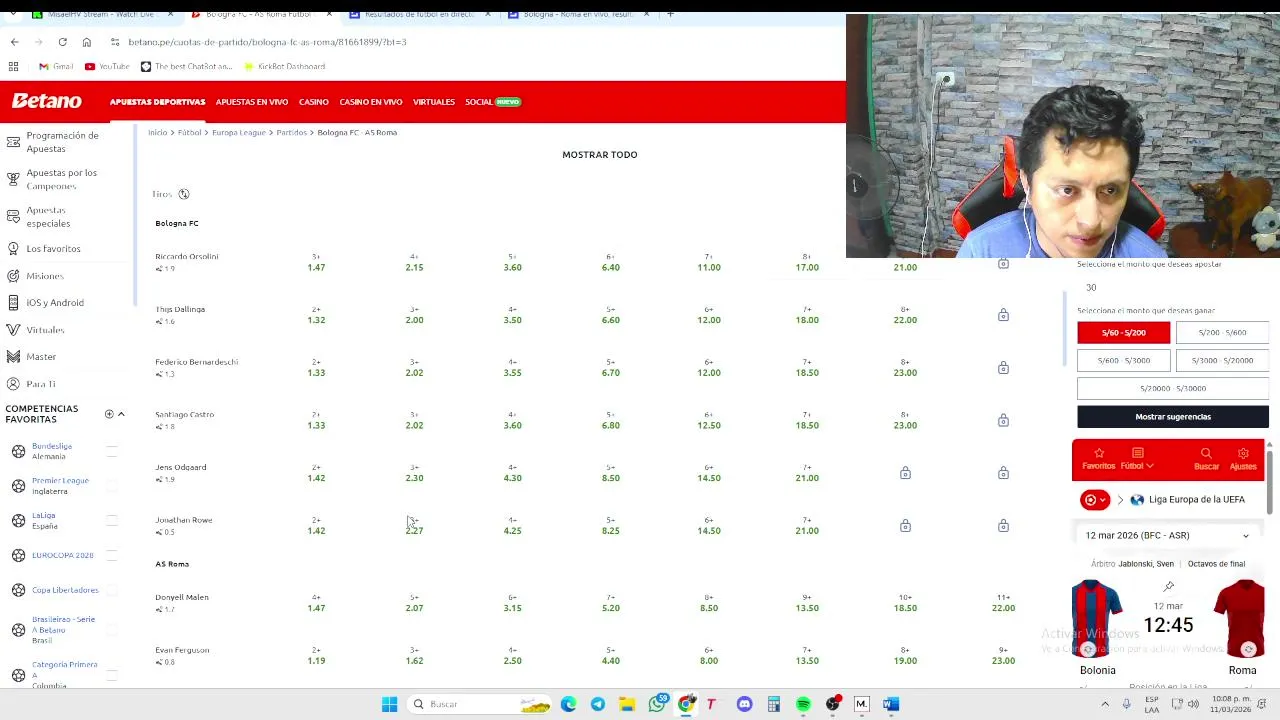Open Misiones target icon in sidebar
The image size is (1280, 720).
pyautogui.click(x=13, y=275)
